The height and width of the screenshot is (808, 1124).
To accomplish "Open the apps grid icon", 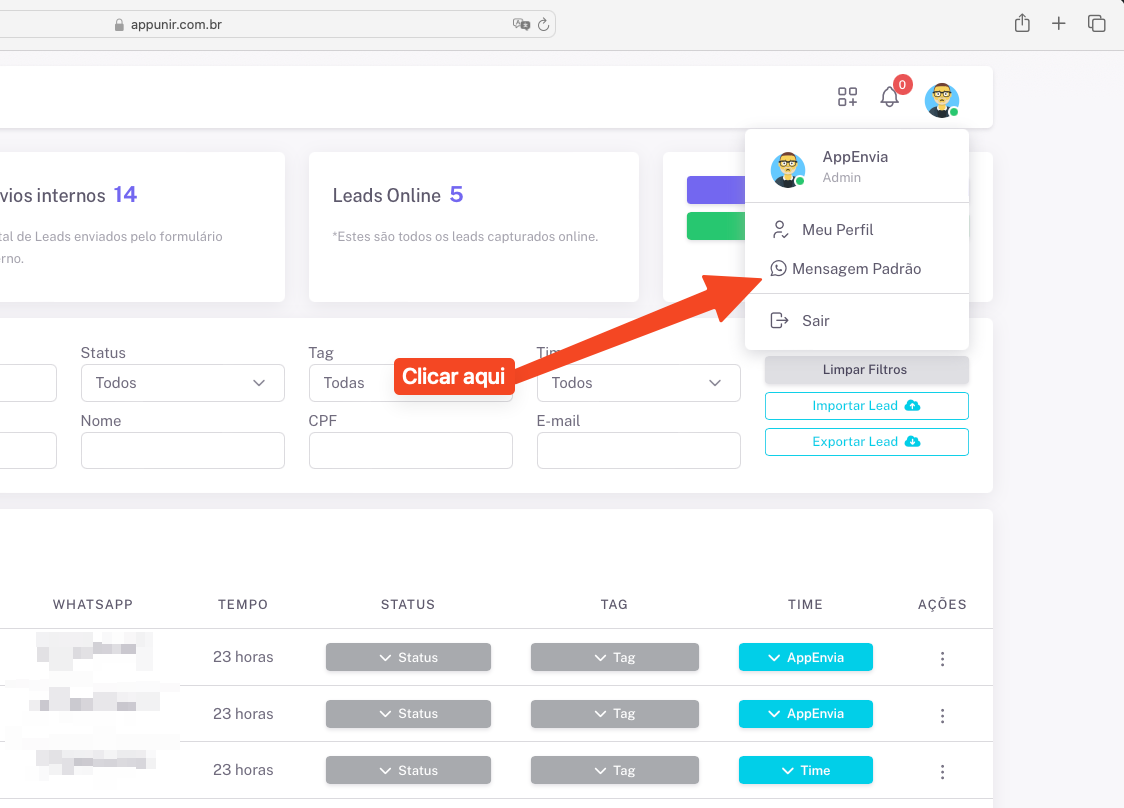I will tap(847, 97).
